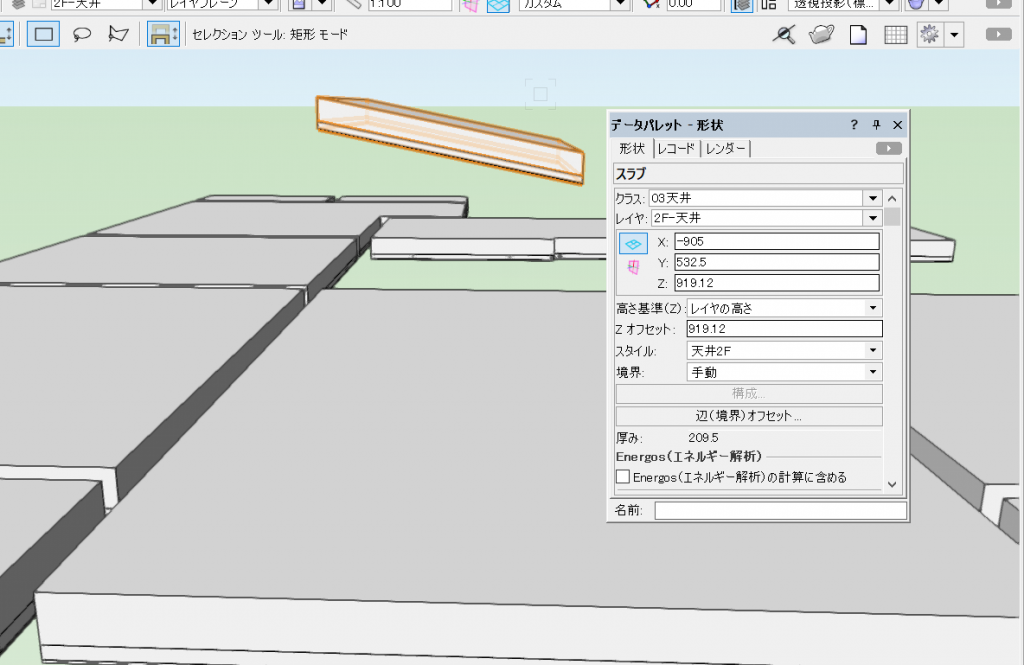The width and height of the screenshot is (1024, 665).
Task: Click the gray arrow button beside palette tabs
Action: tap(889, 149)
